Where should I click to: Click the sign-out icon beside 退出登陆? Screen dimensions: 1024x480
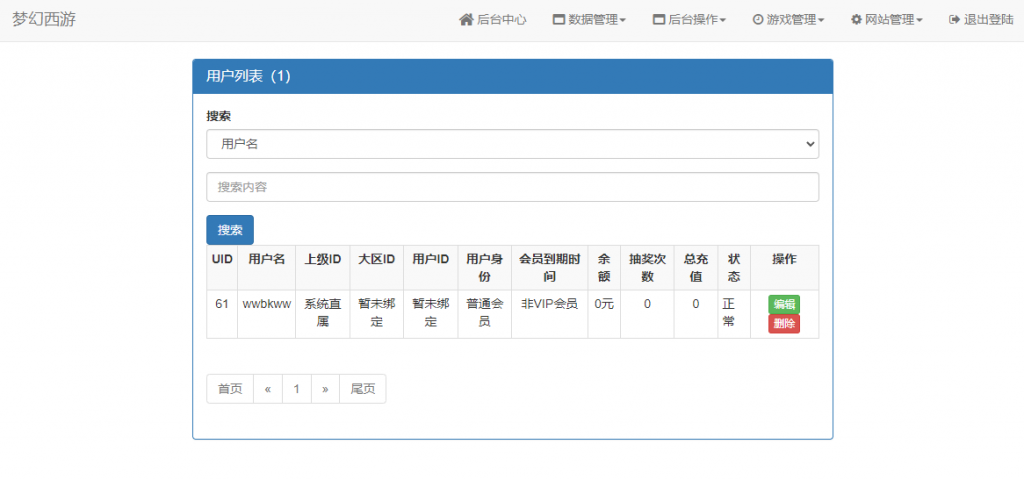pos(954,20)
